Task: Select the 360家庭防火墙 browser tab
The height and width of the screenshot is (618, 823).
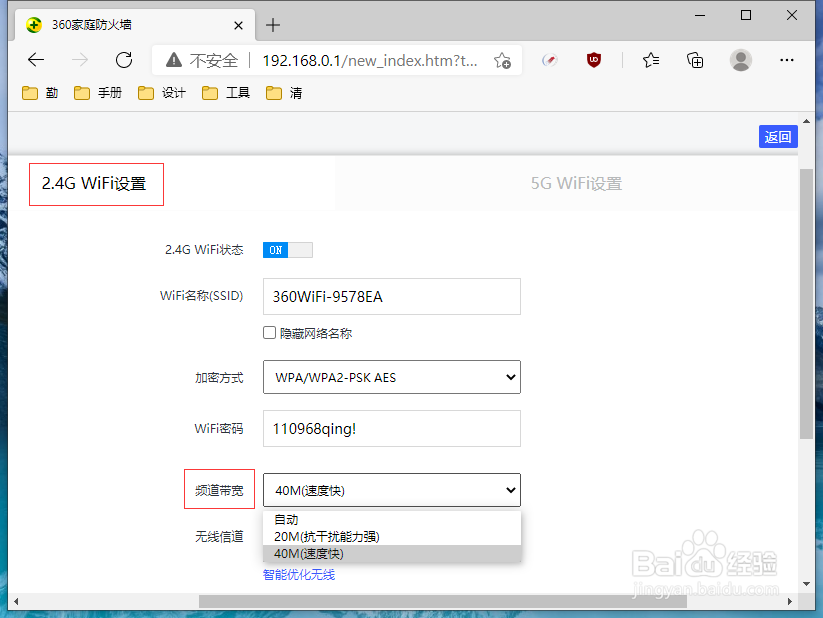Action: pos(133,25)
